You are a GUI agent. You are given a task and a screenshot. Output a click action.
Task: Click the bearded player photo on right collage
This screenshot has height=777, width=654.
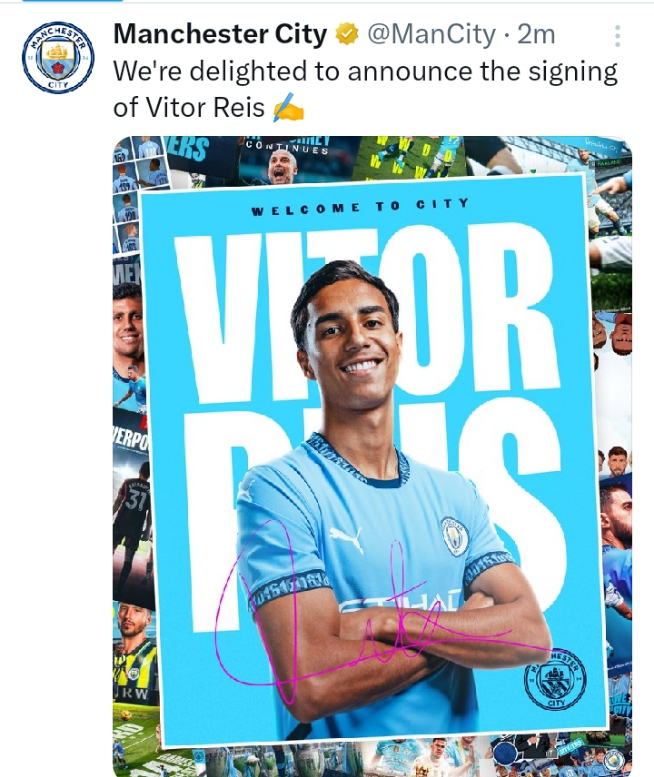point(616,520)
